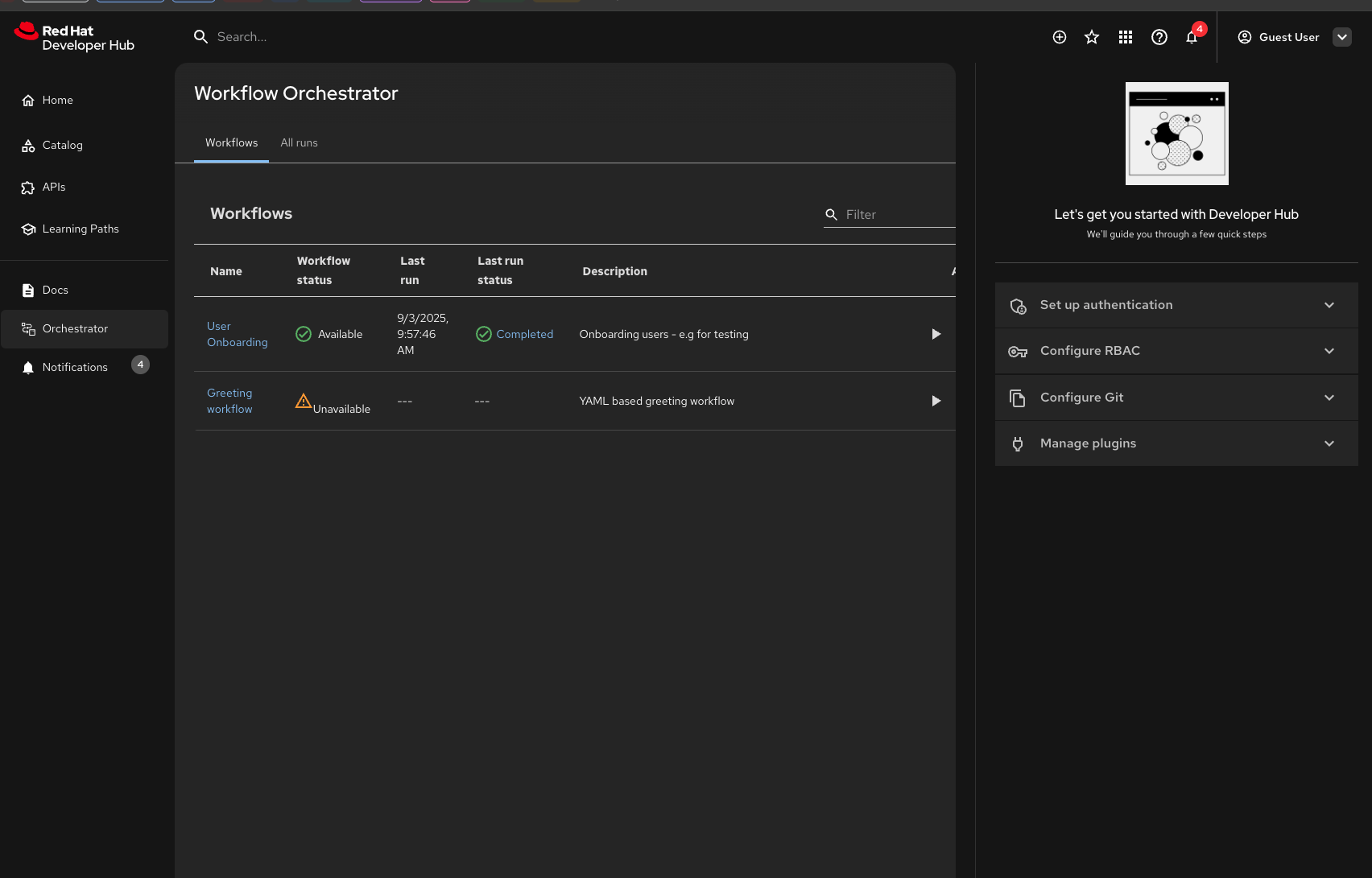
Task: Open the User Onboarding workflow link
Action: coord(237,334)
